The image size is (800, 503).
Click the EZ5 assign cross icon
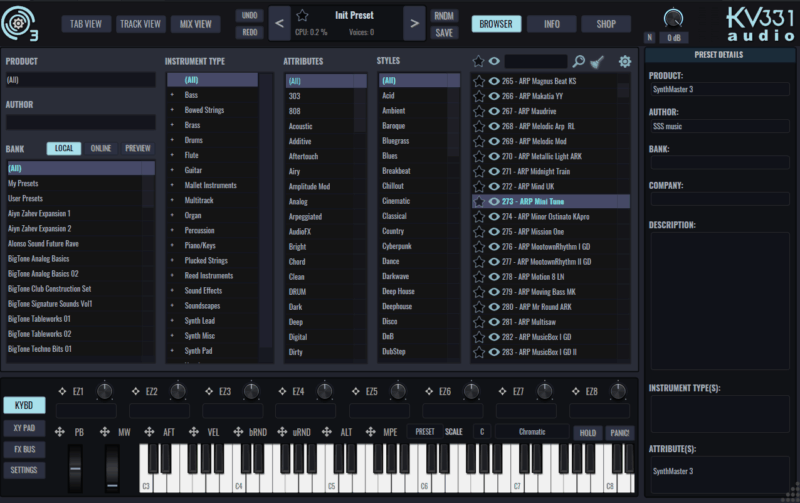(356, 391)
